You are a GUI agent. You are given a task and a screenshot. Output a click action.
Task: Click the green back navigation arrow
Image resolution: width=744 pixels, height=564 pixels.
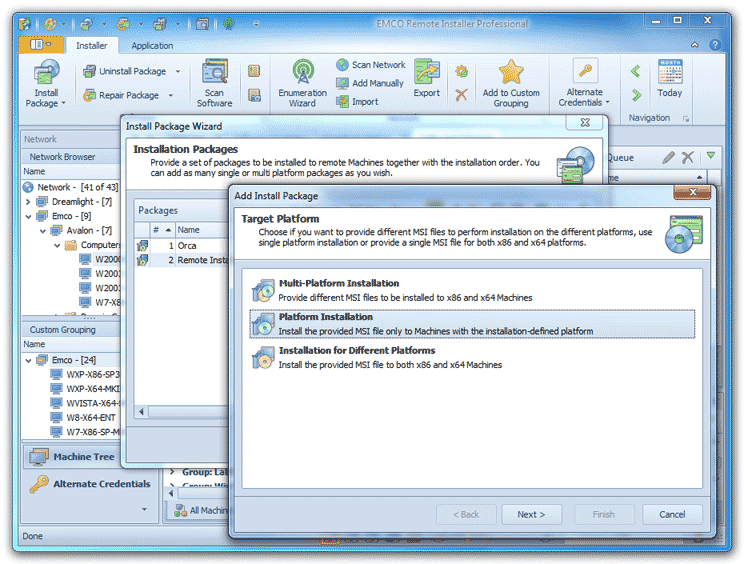click(636, 72)
